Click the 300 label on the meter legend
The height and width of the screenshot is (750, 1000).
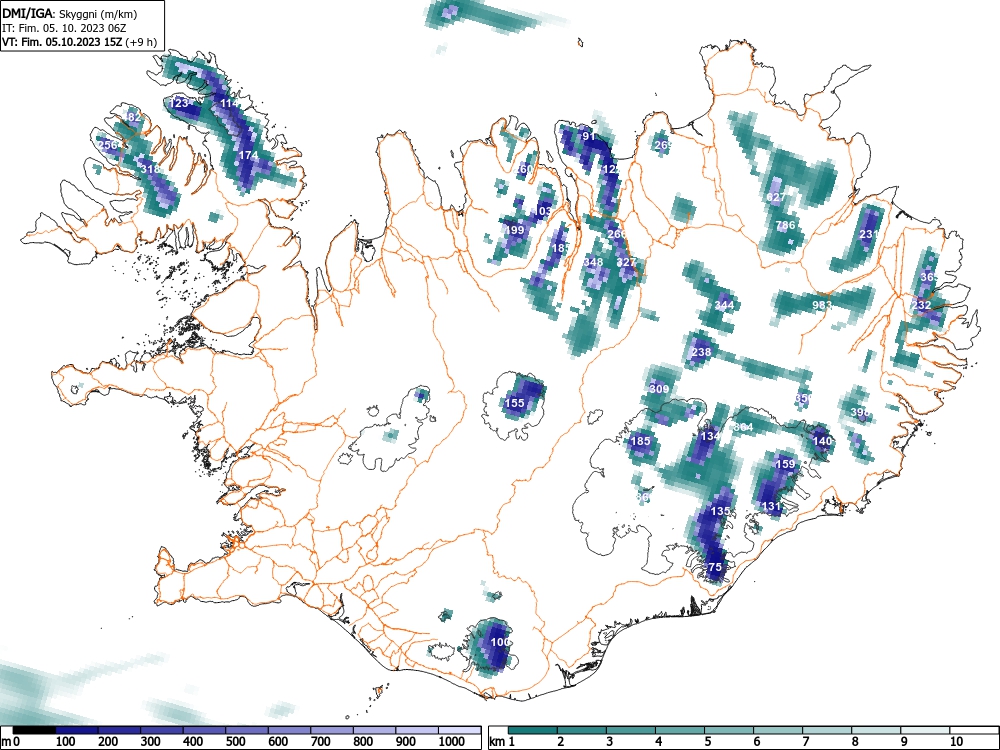151,742
